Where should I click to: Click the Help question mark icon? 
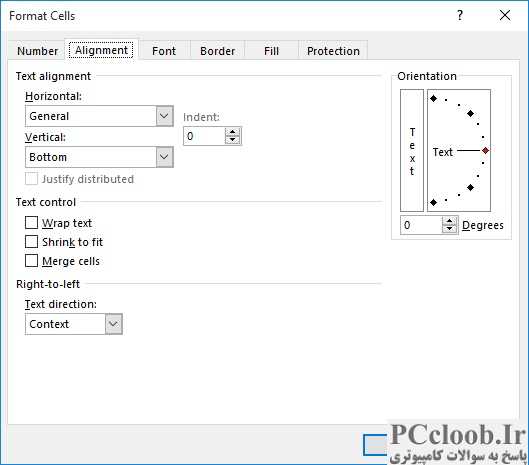click(460, 16)
